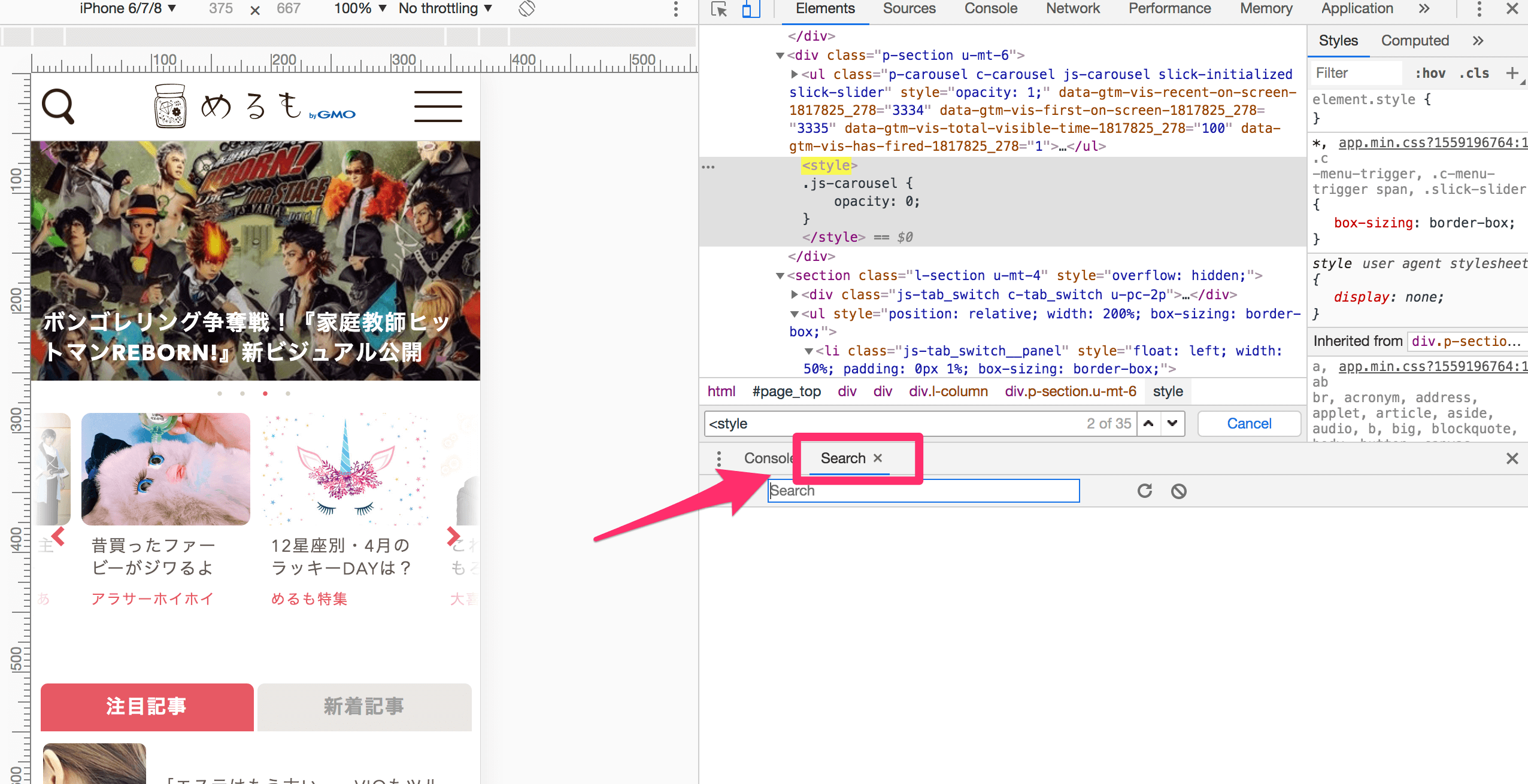Clear search results with the block icon
This screenshot has width=1528, height=784.
pyautogui.click(x=1178, y=491)
